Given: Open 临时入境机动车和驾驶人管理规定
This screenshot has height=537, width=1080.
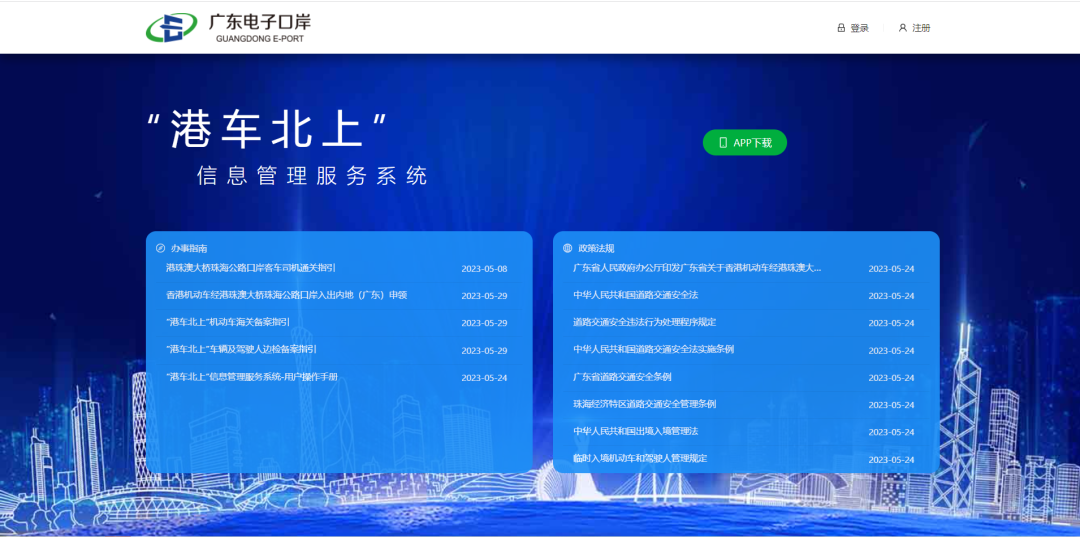Looking at the screenshot, I should point(640,459).
